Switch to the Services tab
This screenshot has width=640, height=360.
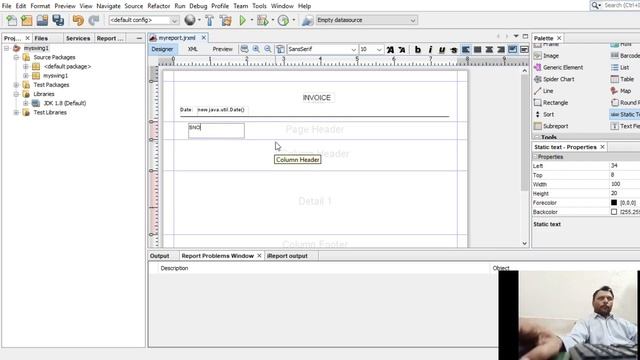pos(78,38)
